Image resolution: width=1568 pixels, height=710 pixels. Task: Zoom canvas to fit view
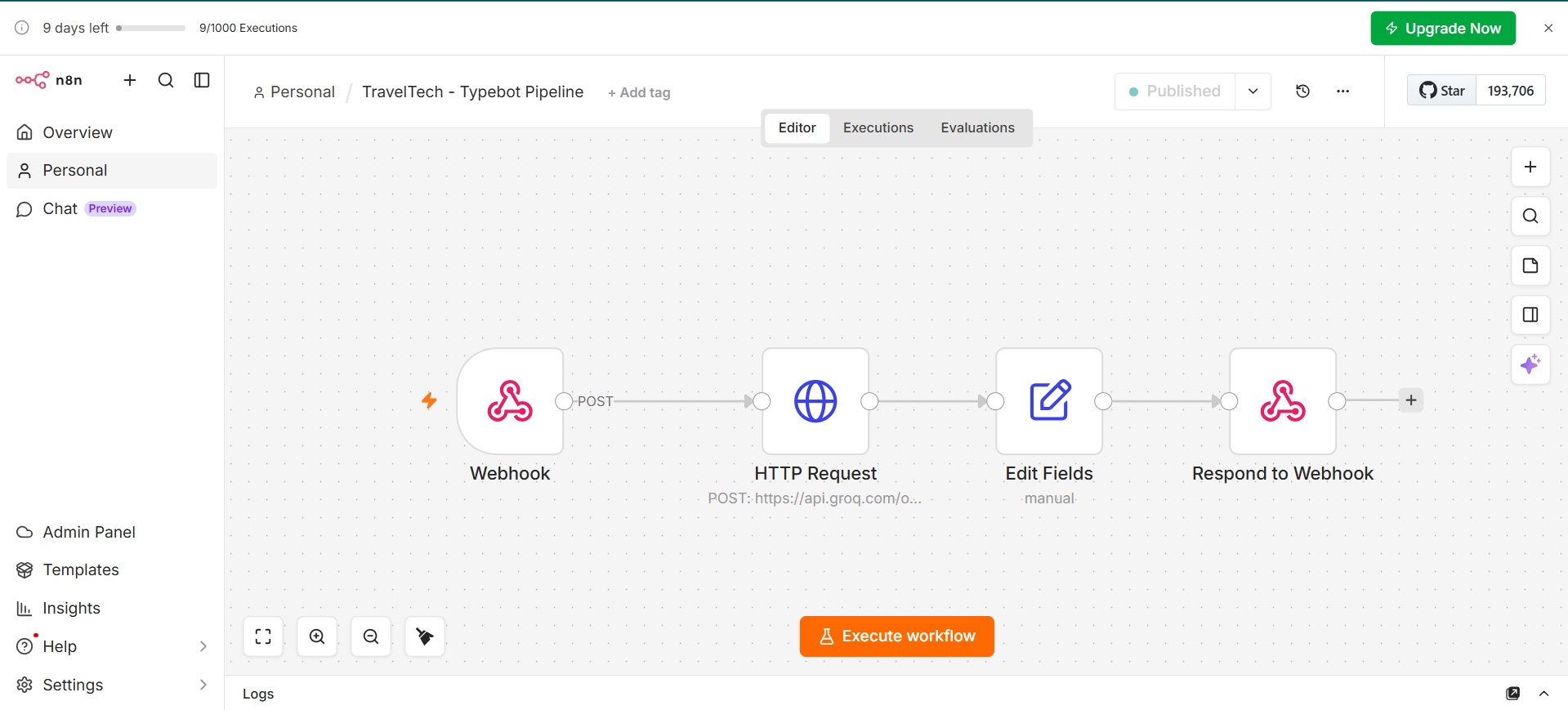tap(263, 636)
